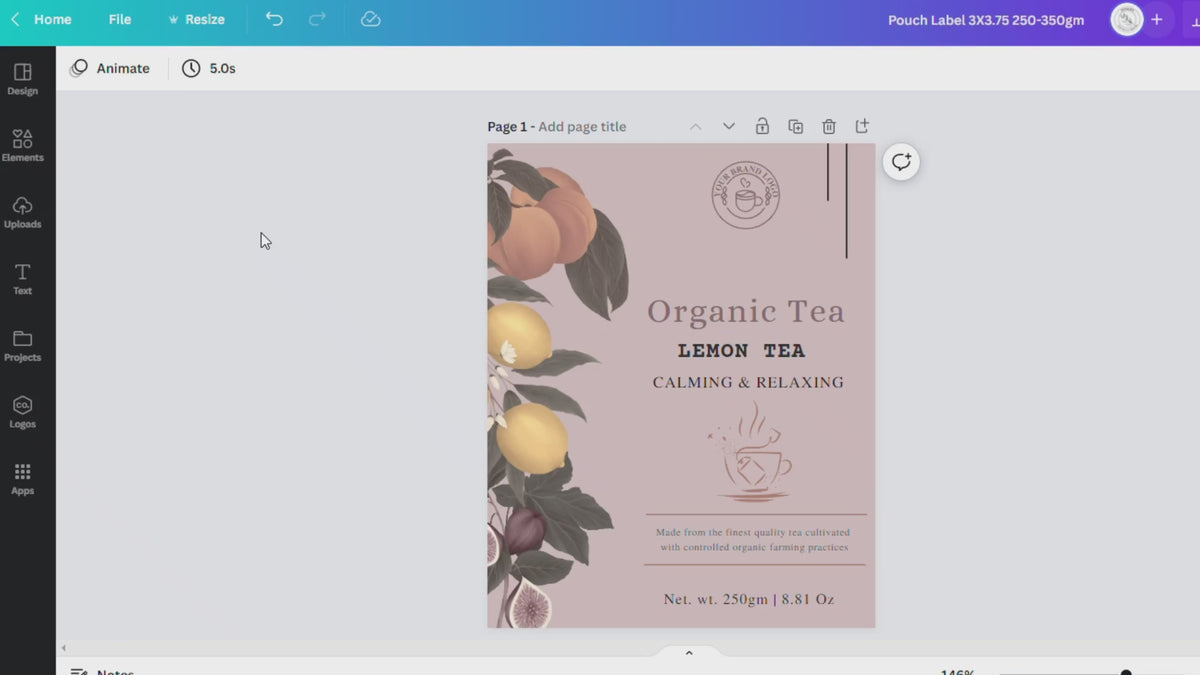
Task: Lock Page 1 with the padlock icon
Action: (x=762, y=126)
